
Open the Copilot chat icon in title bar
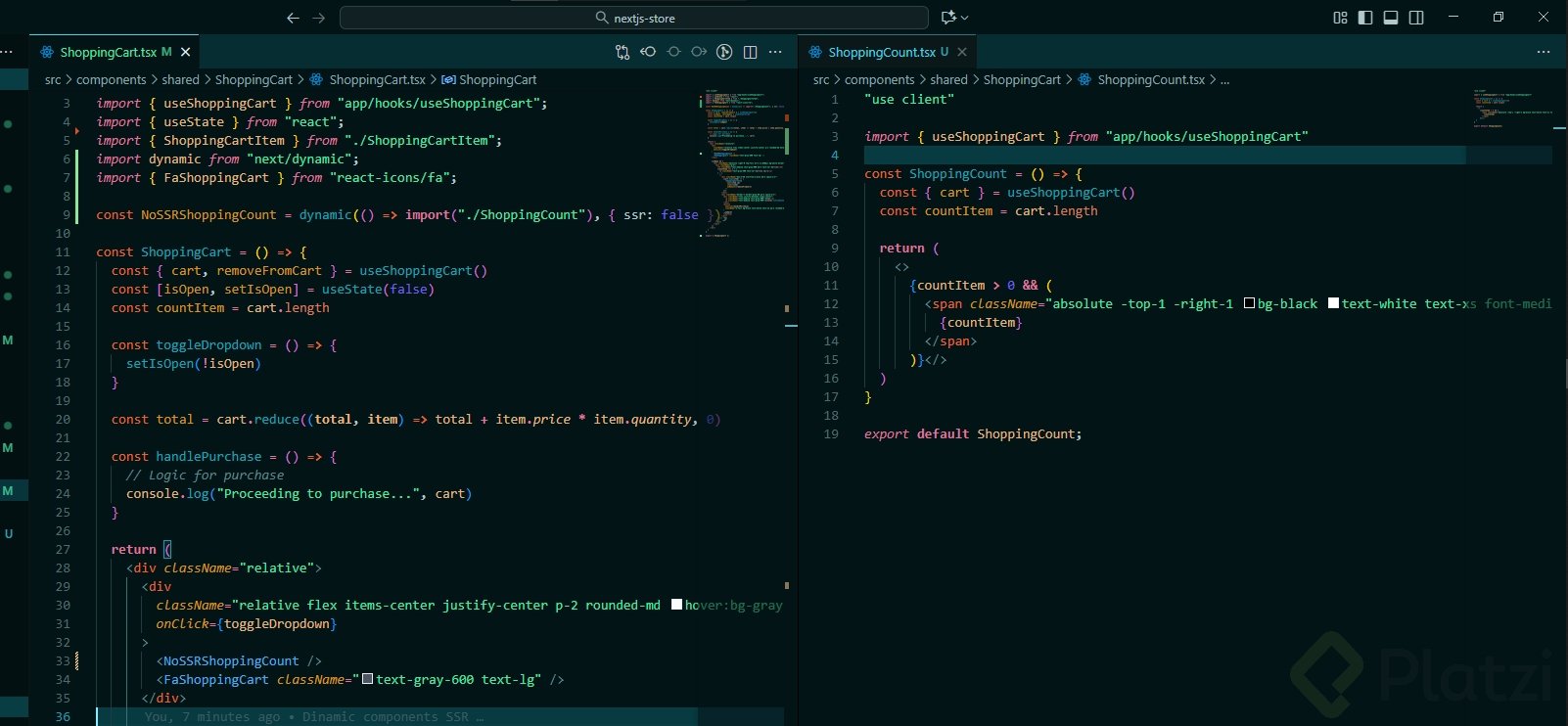coord(947,18)
